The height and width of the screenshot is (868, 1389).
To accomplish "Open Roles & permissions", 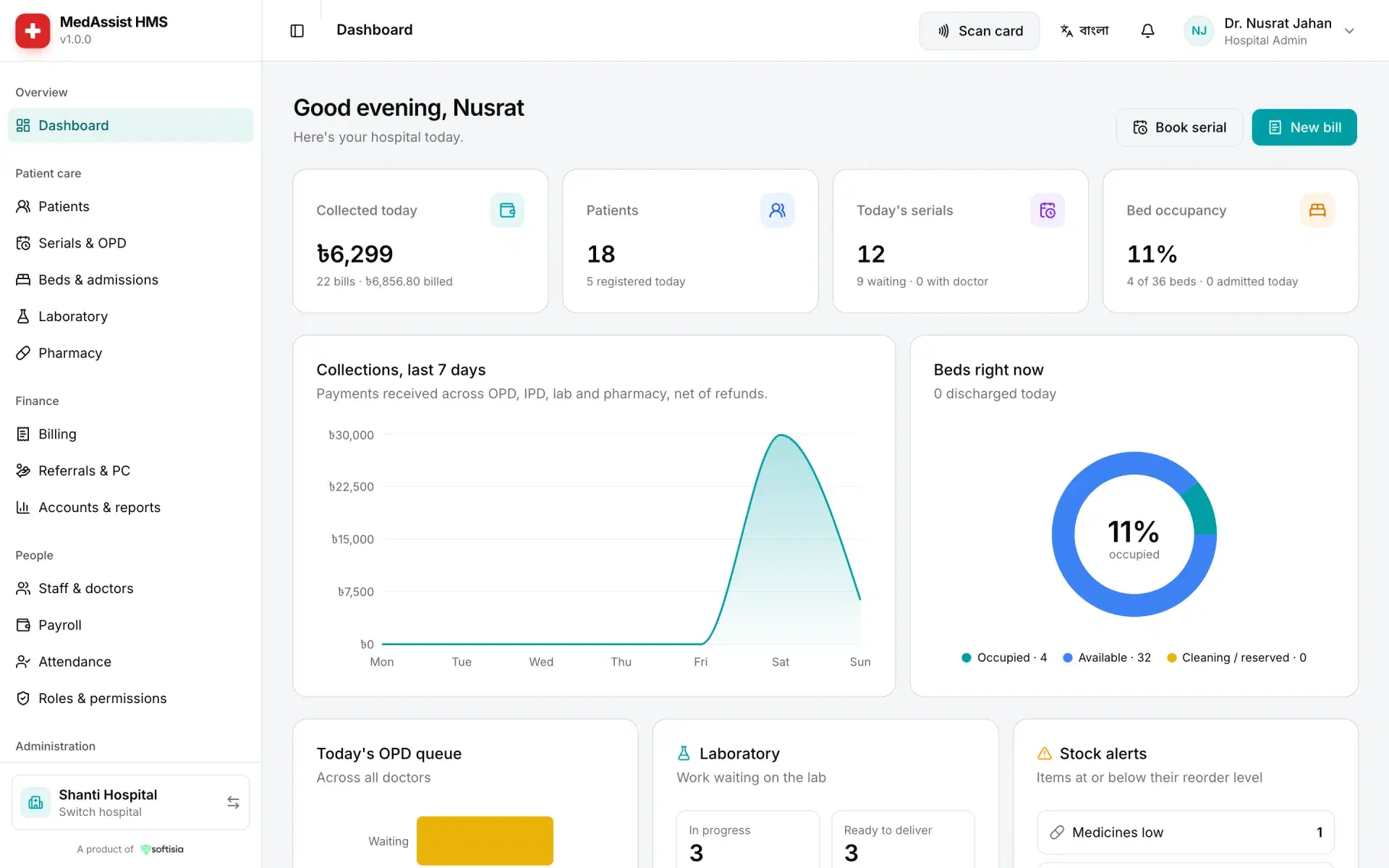I will pyautogui.click(x=130, y=698).
